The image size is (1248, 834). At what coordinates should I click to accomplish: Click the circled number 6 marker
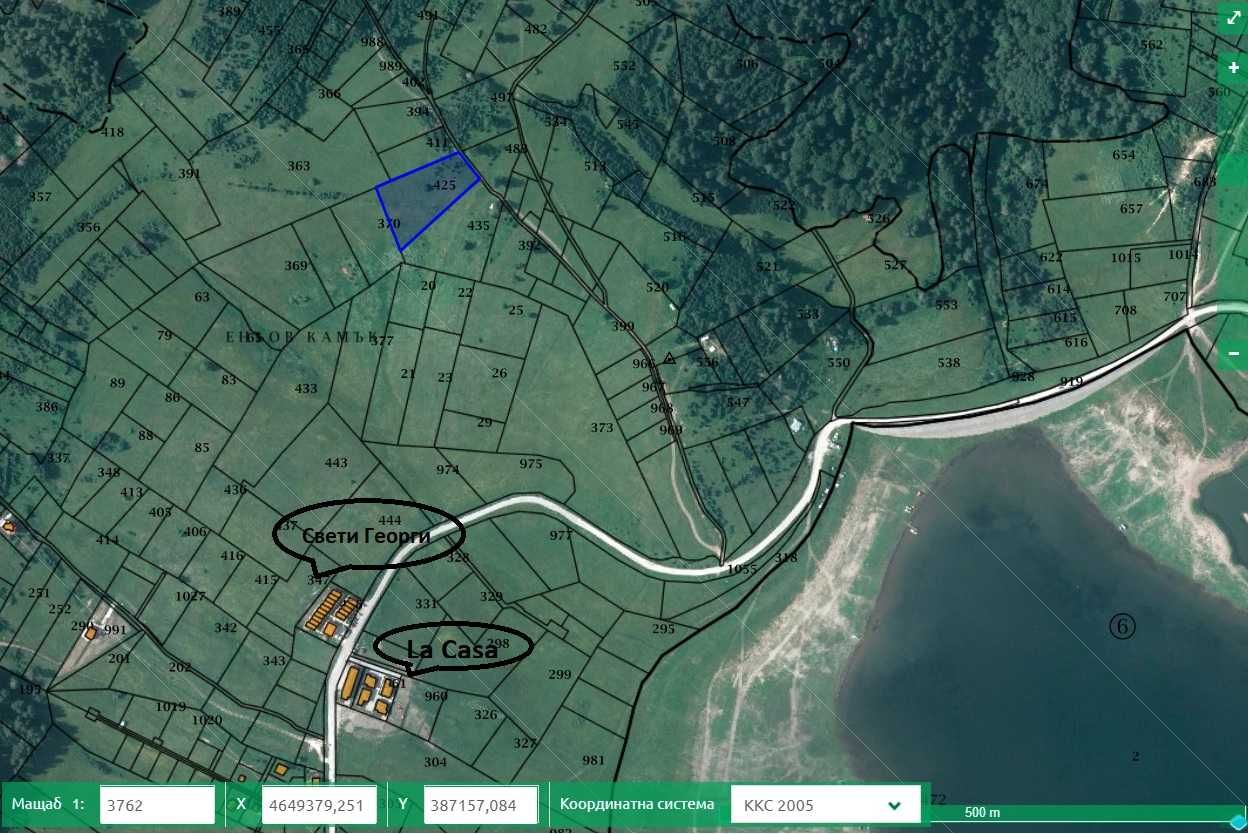[x=1123, y=626]
